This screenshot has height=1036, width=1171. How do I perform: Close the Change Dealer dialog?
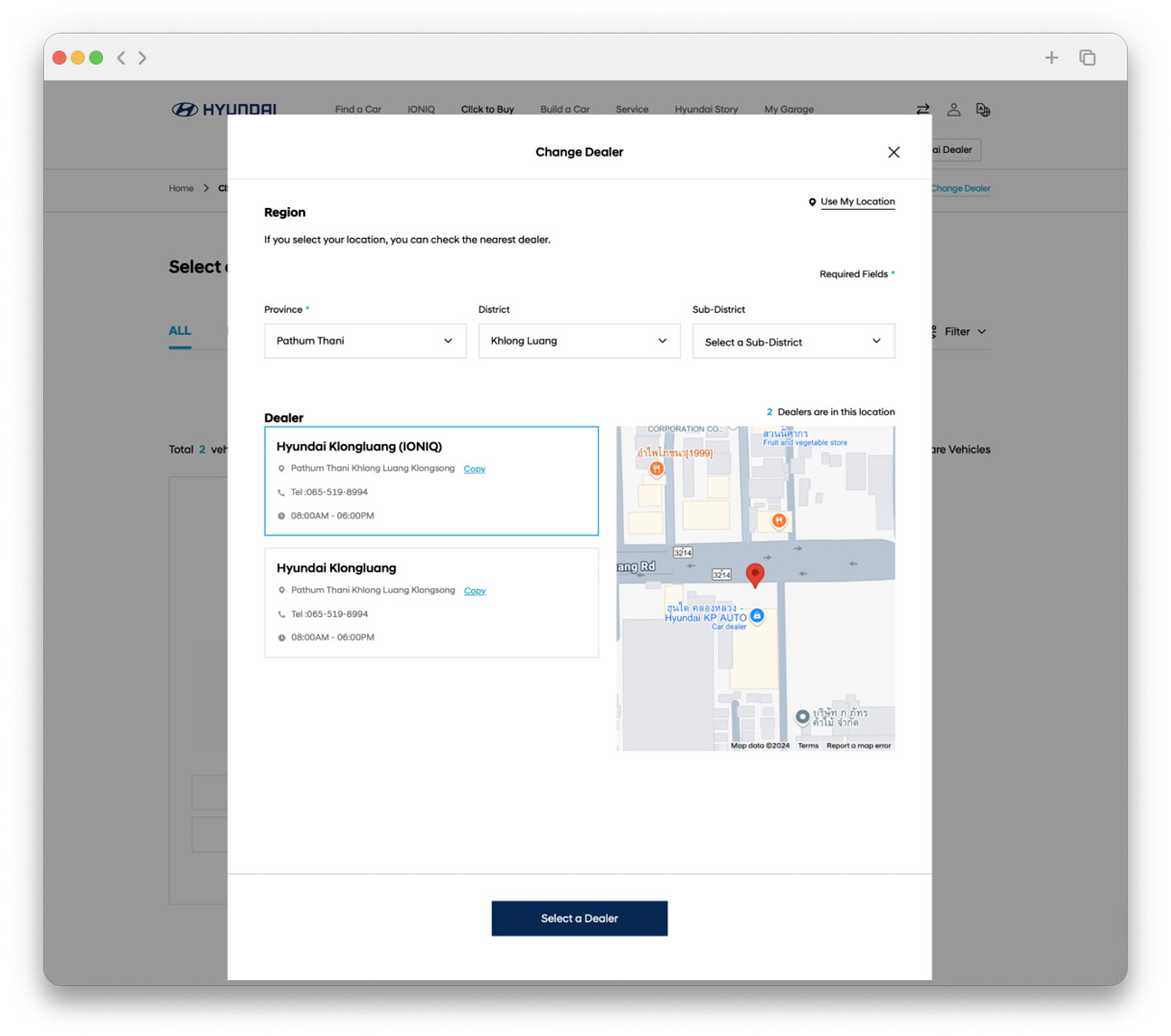[x=894, y=152]
